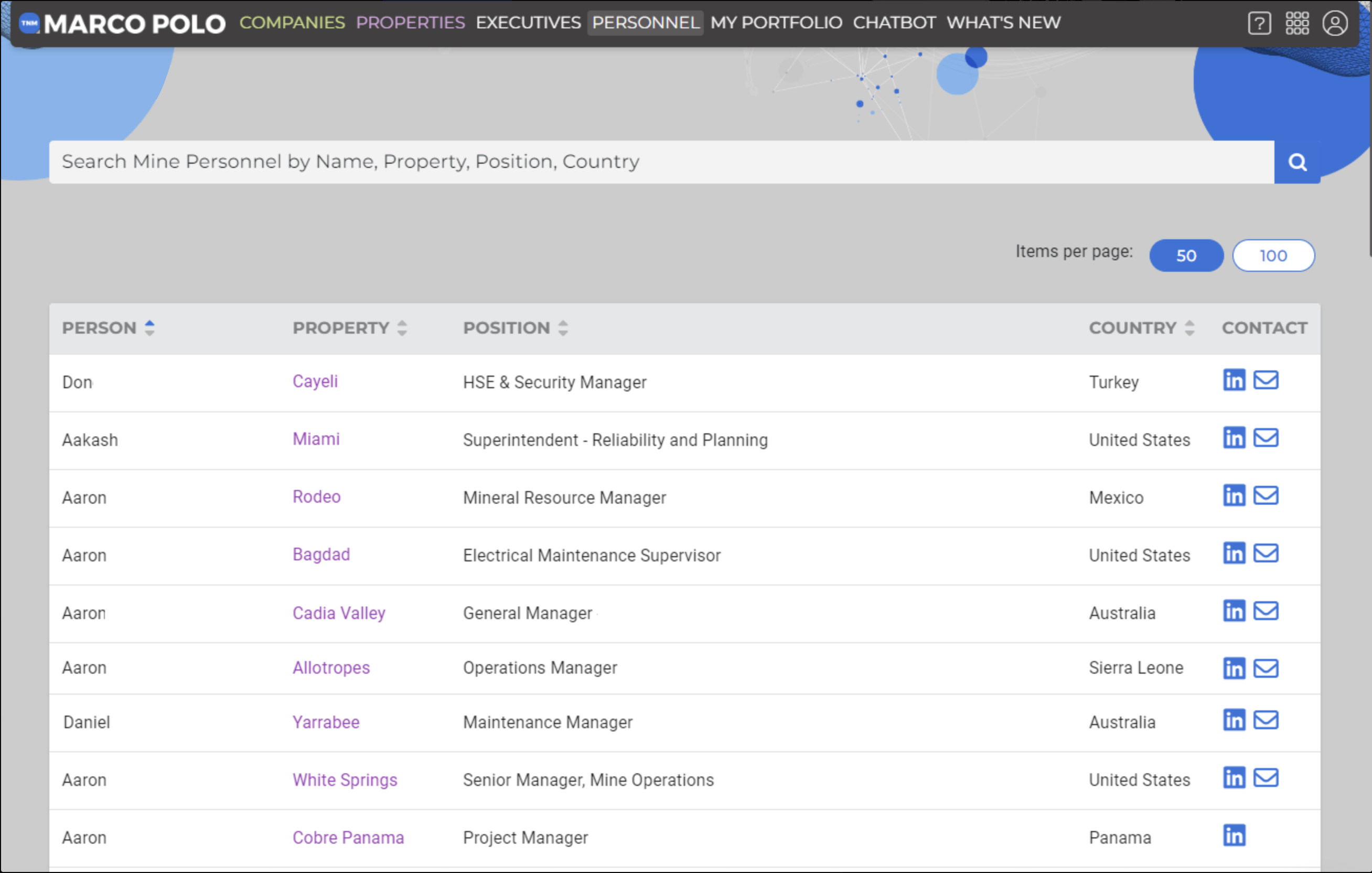Viewport: 1372px width, 873px height.
Task: Open the Yarrabee property link
Action: pyautogui.click(x=326, y=722)
